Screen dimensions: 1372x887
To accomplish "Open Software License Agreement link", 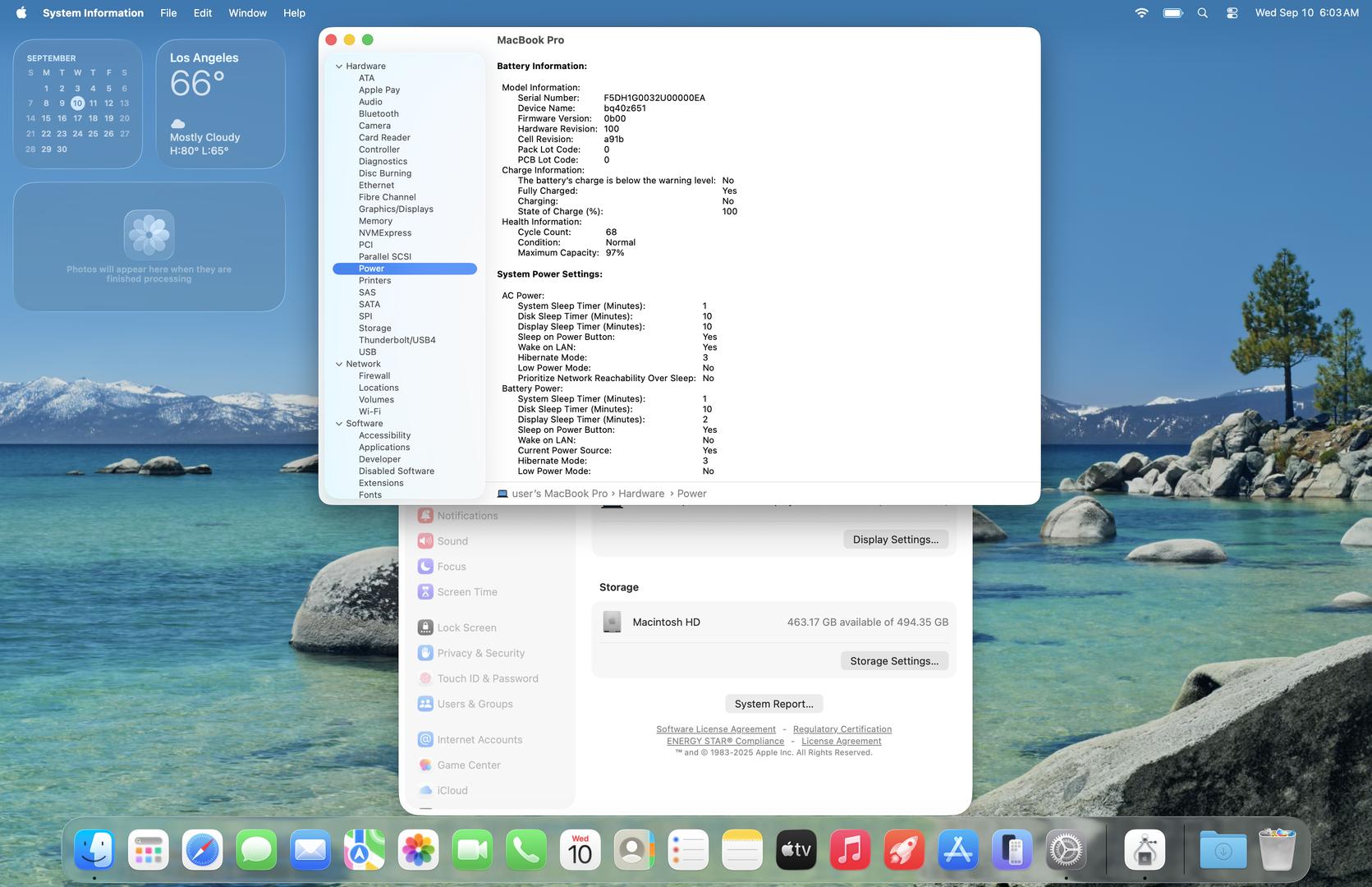I will [715, 729].
